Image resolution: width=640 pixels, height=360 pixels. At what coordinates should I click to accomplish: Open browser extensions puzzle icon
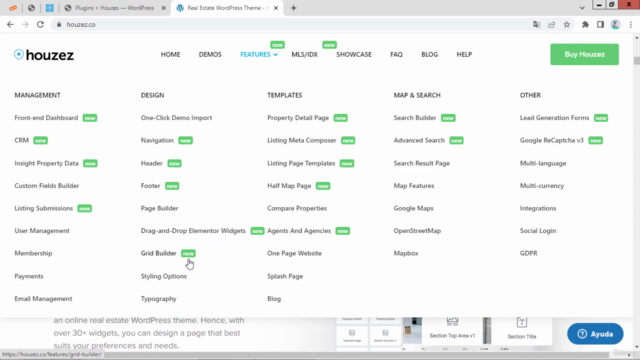[585, 24]
